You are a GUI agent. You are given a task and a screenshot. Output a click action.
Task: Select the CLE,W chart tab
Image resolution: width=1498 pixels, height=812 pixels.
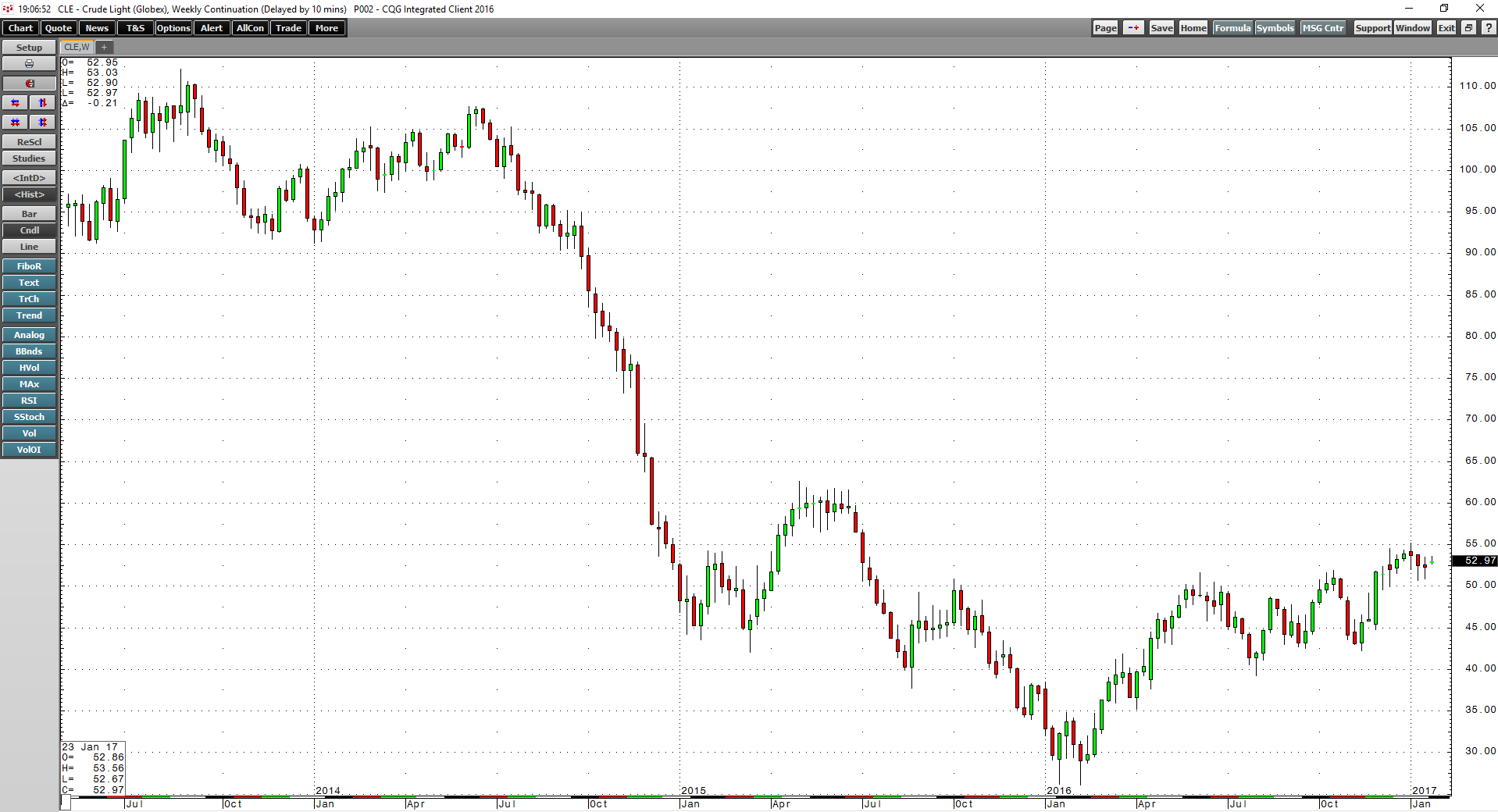pyautogui.click(x=77, y=48)
